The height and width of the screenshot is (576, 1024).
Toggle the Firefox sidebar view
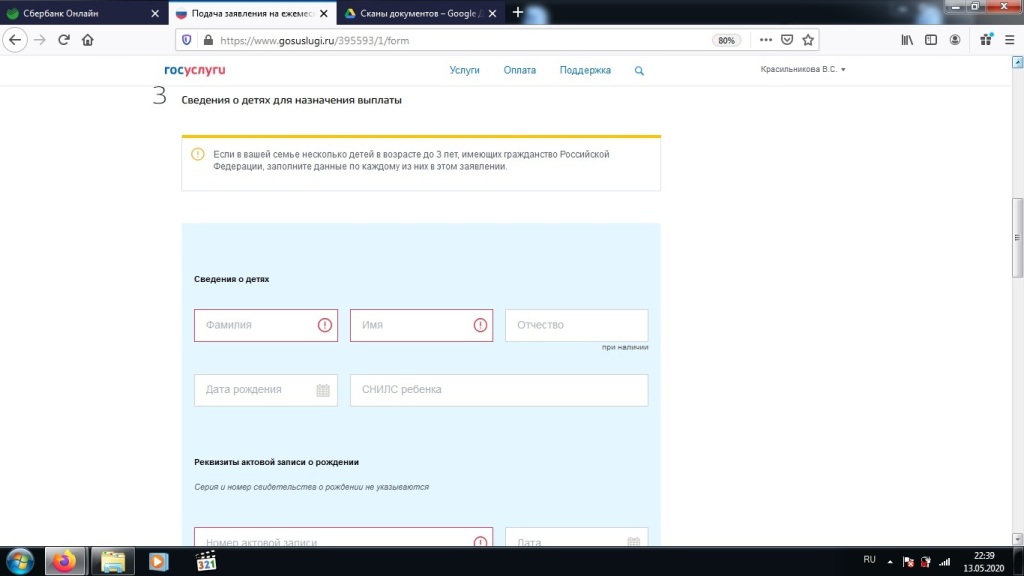[931, 40]
